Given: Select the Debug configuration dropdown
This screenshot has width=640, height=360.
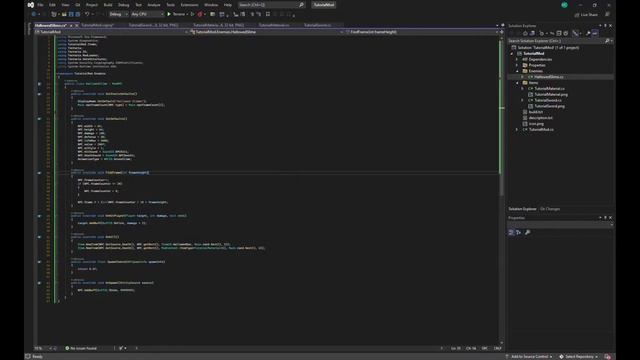Looking at the screenshot, I should pyautogui.click(x=118, y=14).
